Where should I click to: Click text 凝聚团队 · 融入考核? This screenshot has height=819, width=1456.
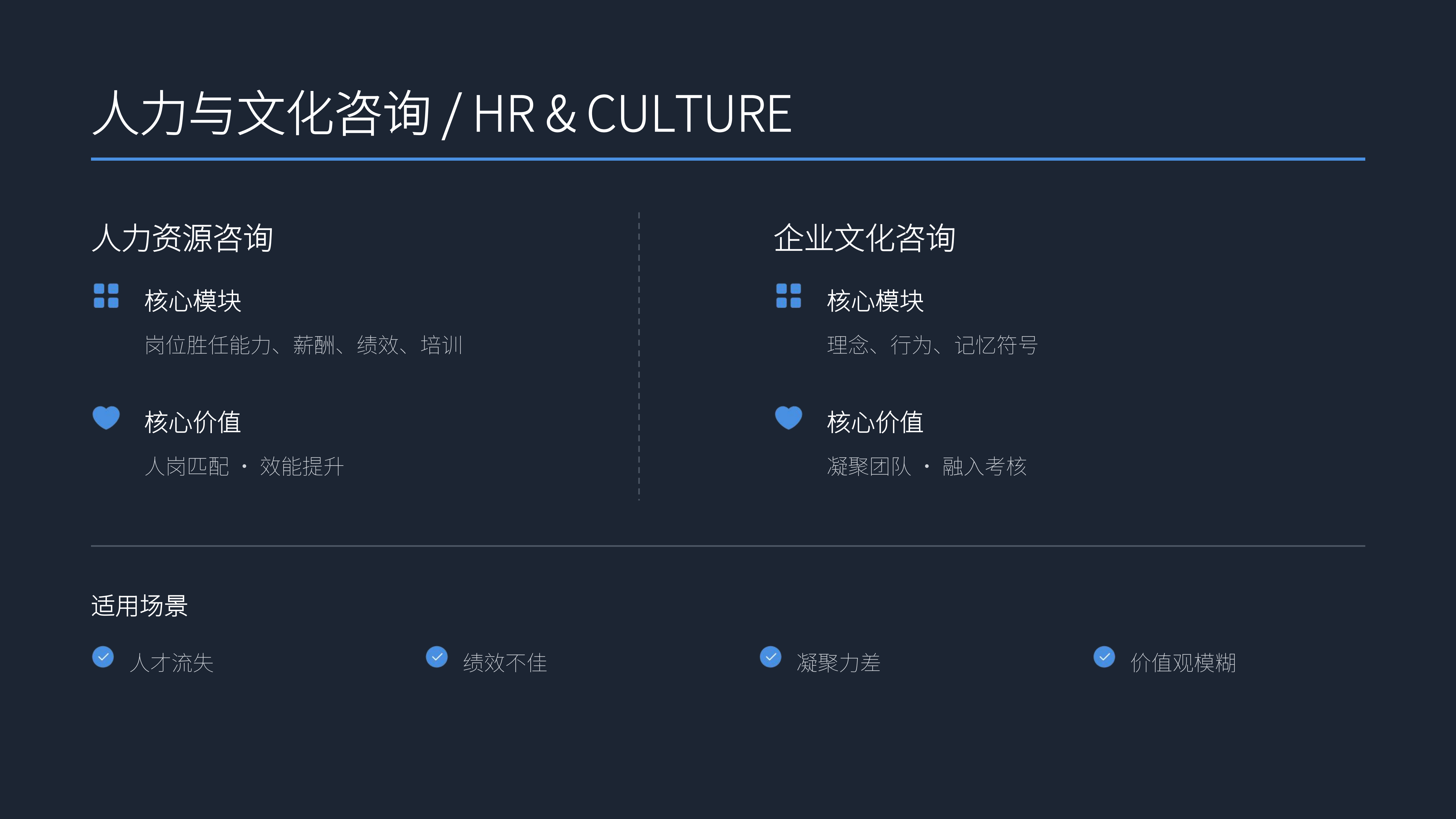pyautogui.click(x=926, y=466)
